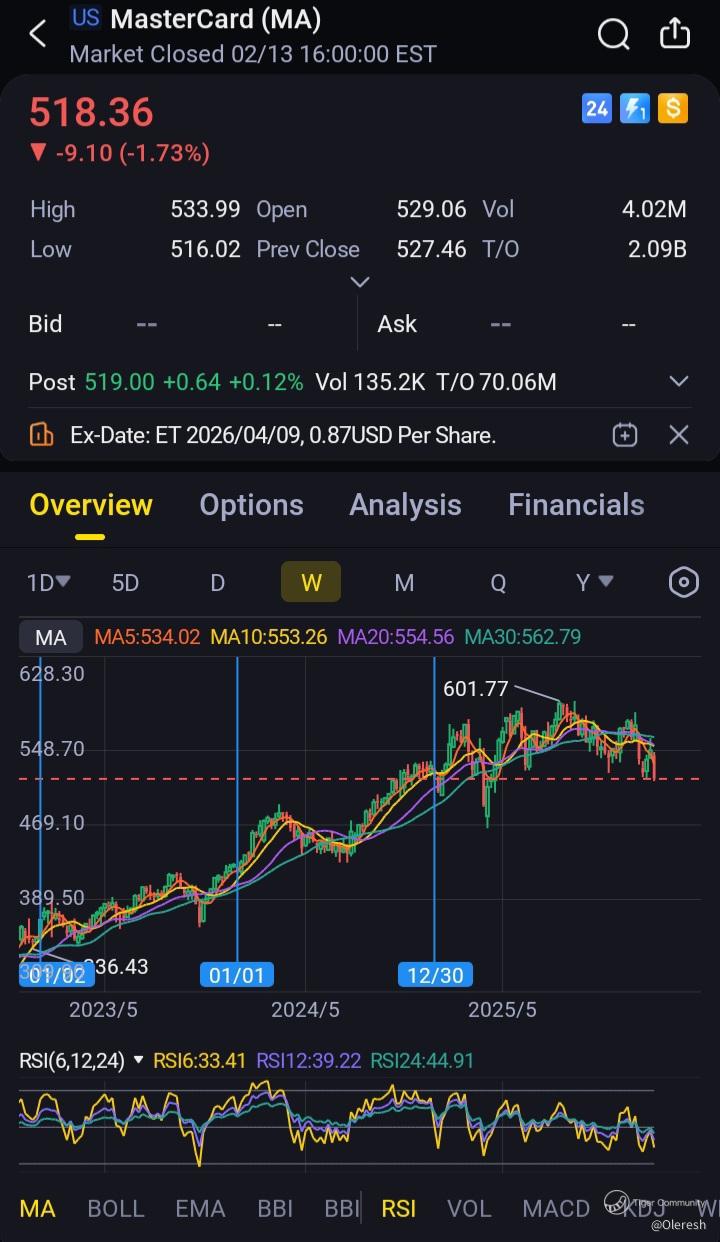Open the stock search icon

(x=612, y=34)
